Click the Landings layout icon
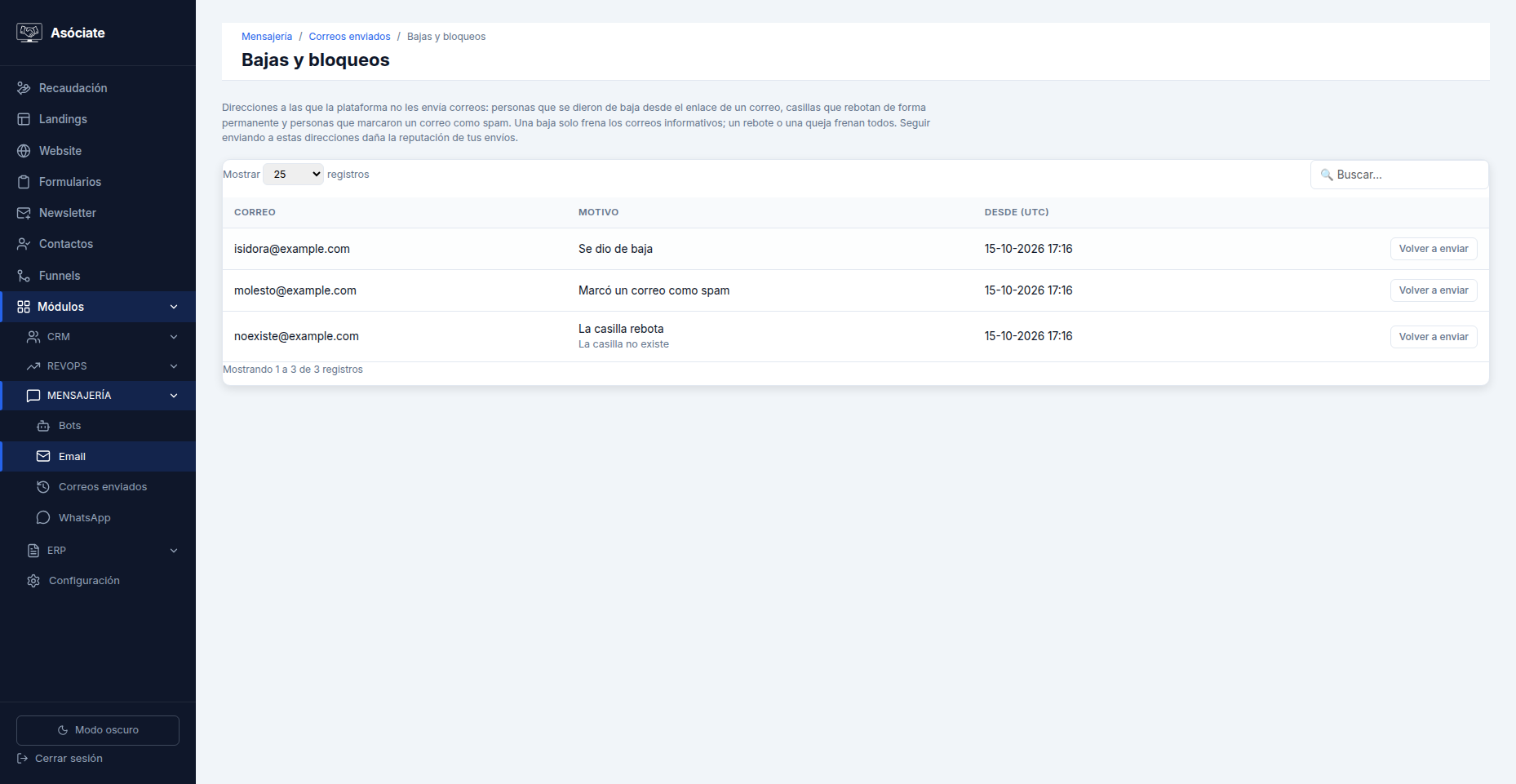 point(24,119)
